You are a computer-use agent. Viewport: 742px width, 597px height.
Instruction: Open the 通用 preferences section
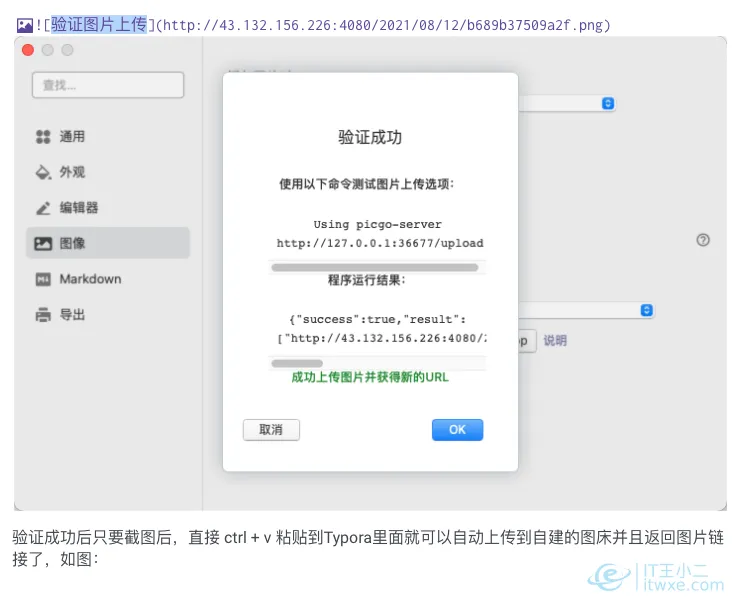pyautogui.click(x=108, y=137)
